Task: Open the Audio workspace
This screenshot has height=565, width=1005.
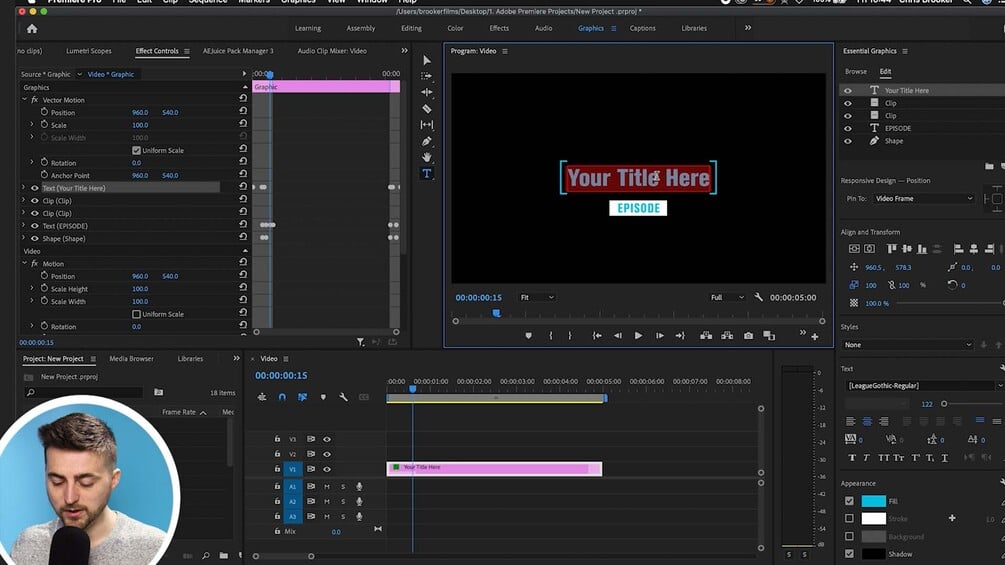Action: point(544,28)
